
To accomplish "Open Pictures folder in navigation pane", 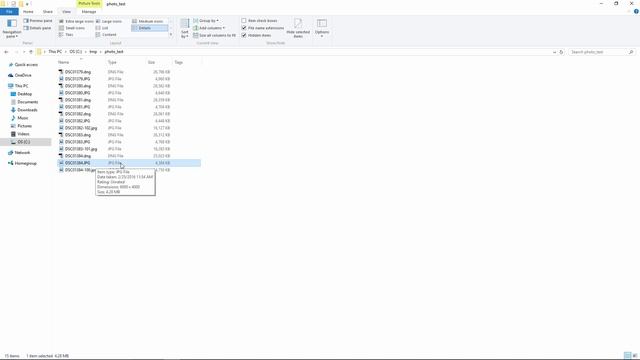I will click(x=24, y=126).
